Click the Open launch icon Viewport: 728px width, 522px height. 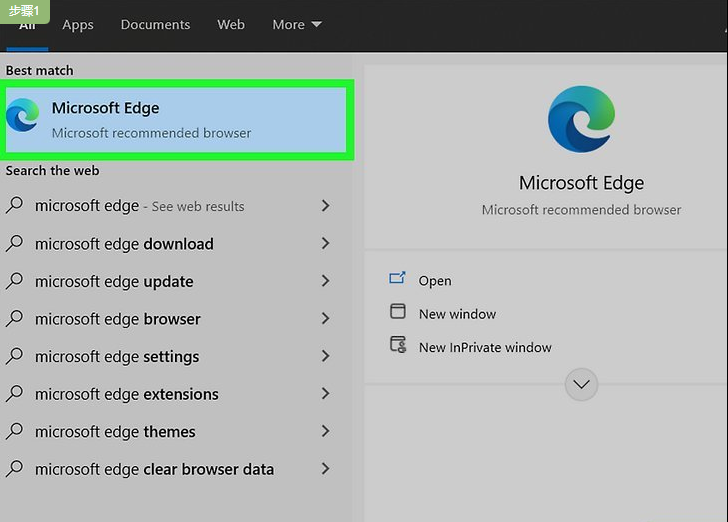[397, 278]
